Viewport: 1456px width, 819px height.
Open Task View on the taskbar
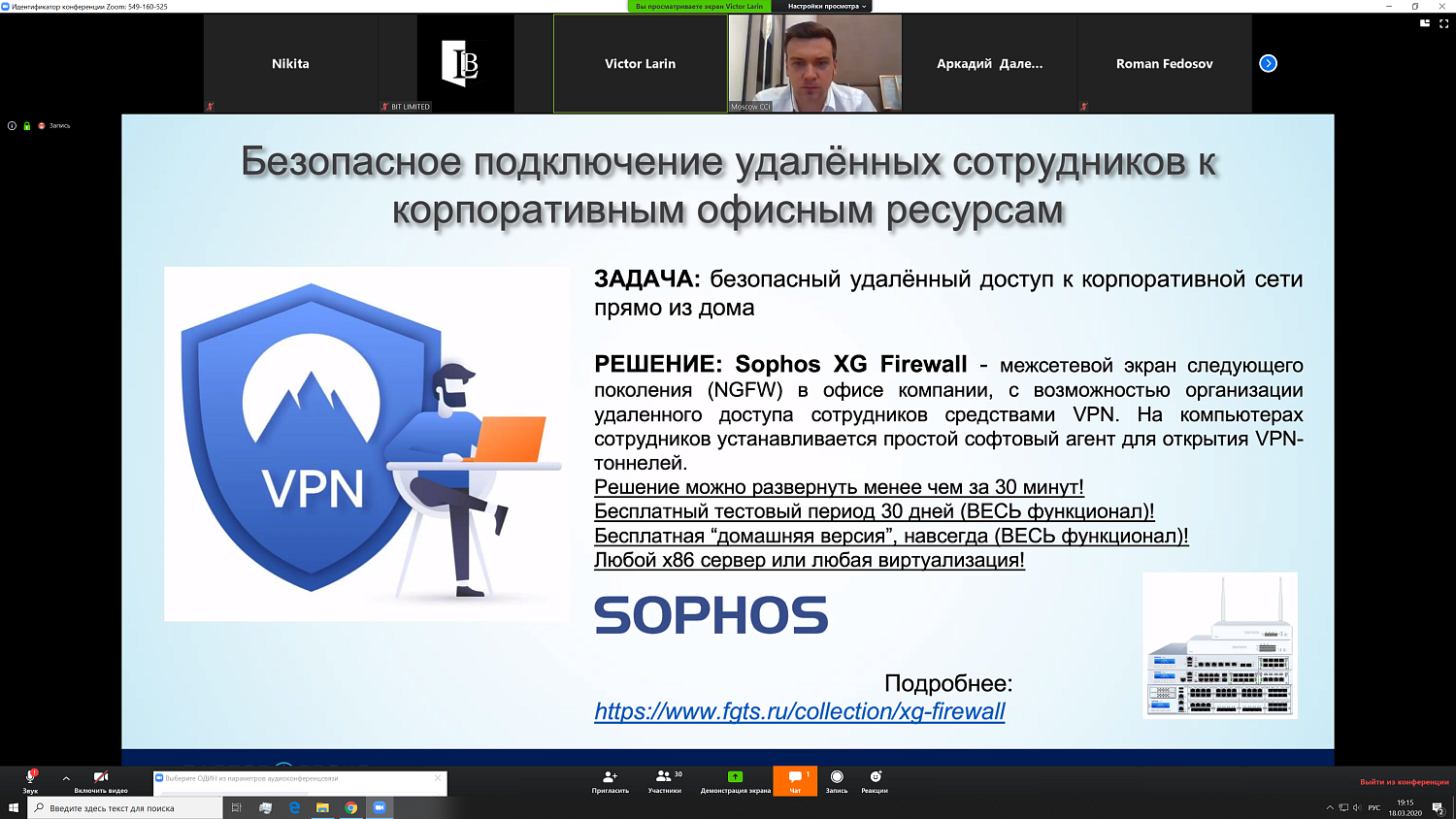(236, 807)
